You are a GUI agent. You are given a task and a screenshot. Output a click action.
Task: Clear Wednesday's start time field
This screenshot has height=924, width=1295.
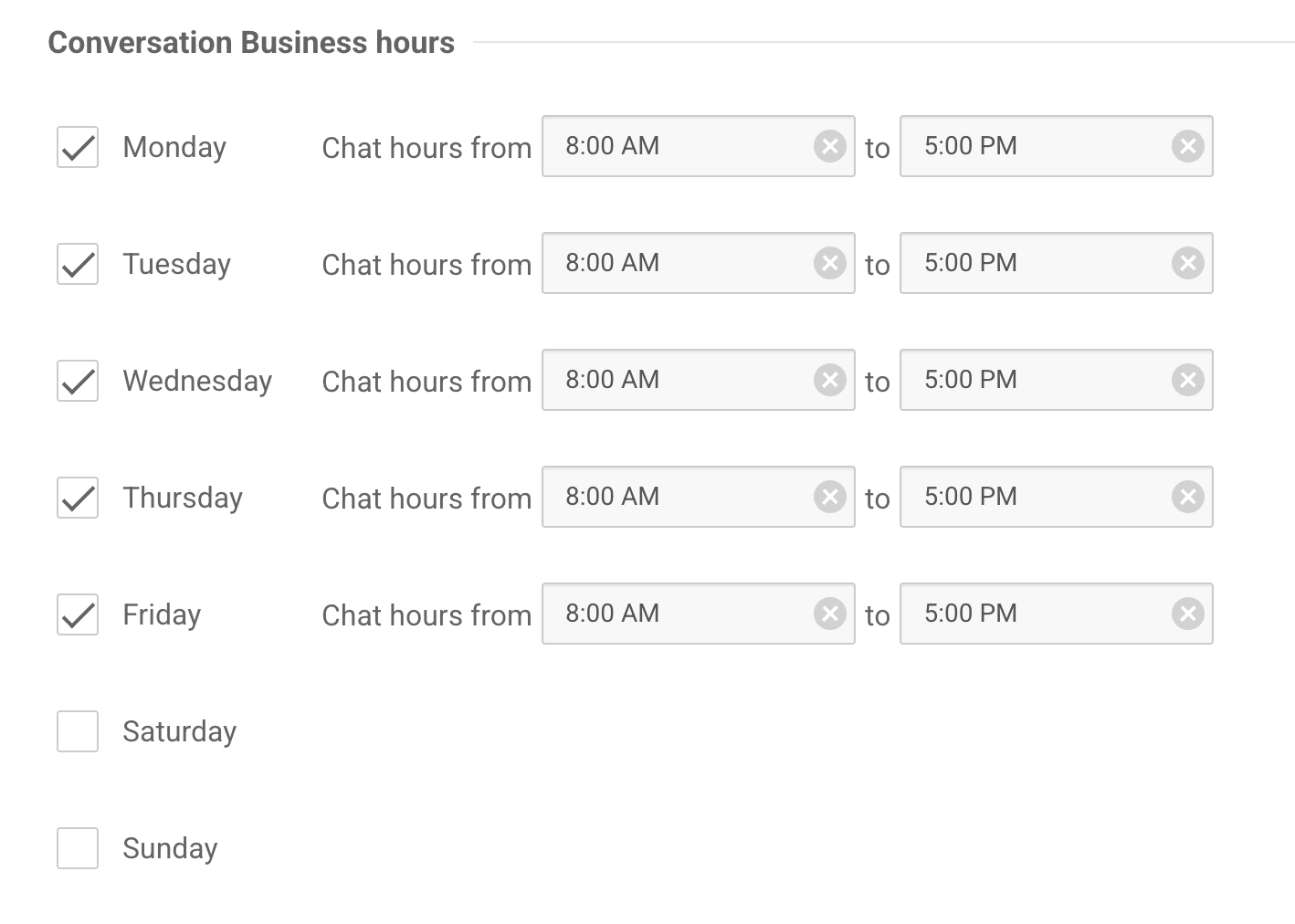[x=829, y=380]
